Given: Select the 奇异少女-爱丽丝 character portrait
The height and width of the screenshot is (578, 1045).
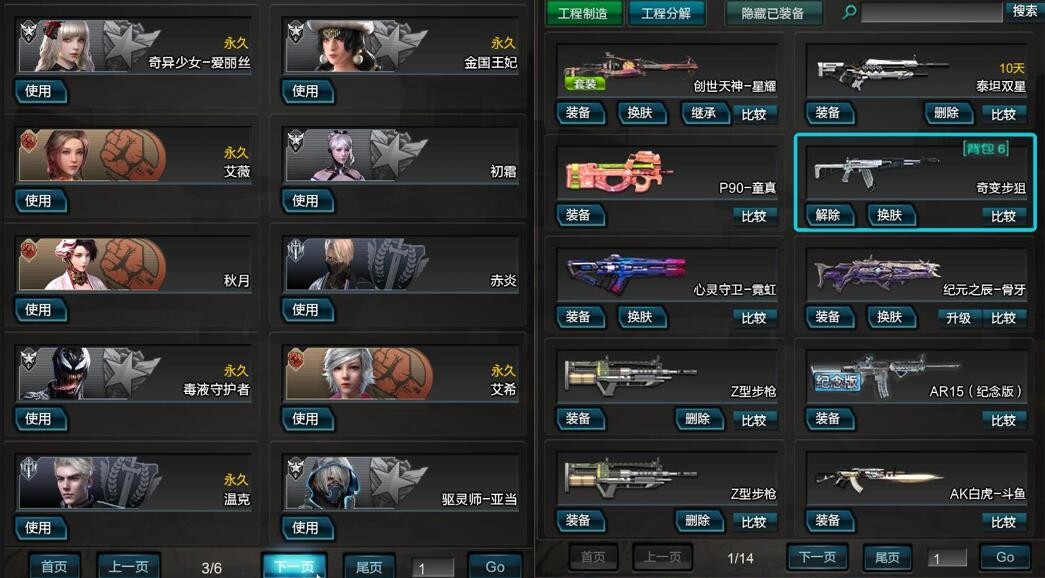Looking at the screenshot, I should click(x=65, y=45).
